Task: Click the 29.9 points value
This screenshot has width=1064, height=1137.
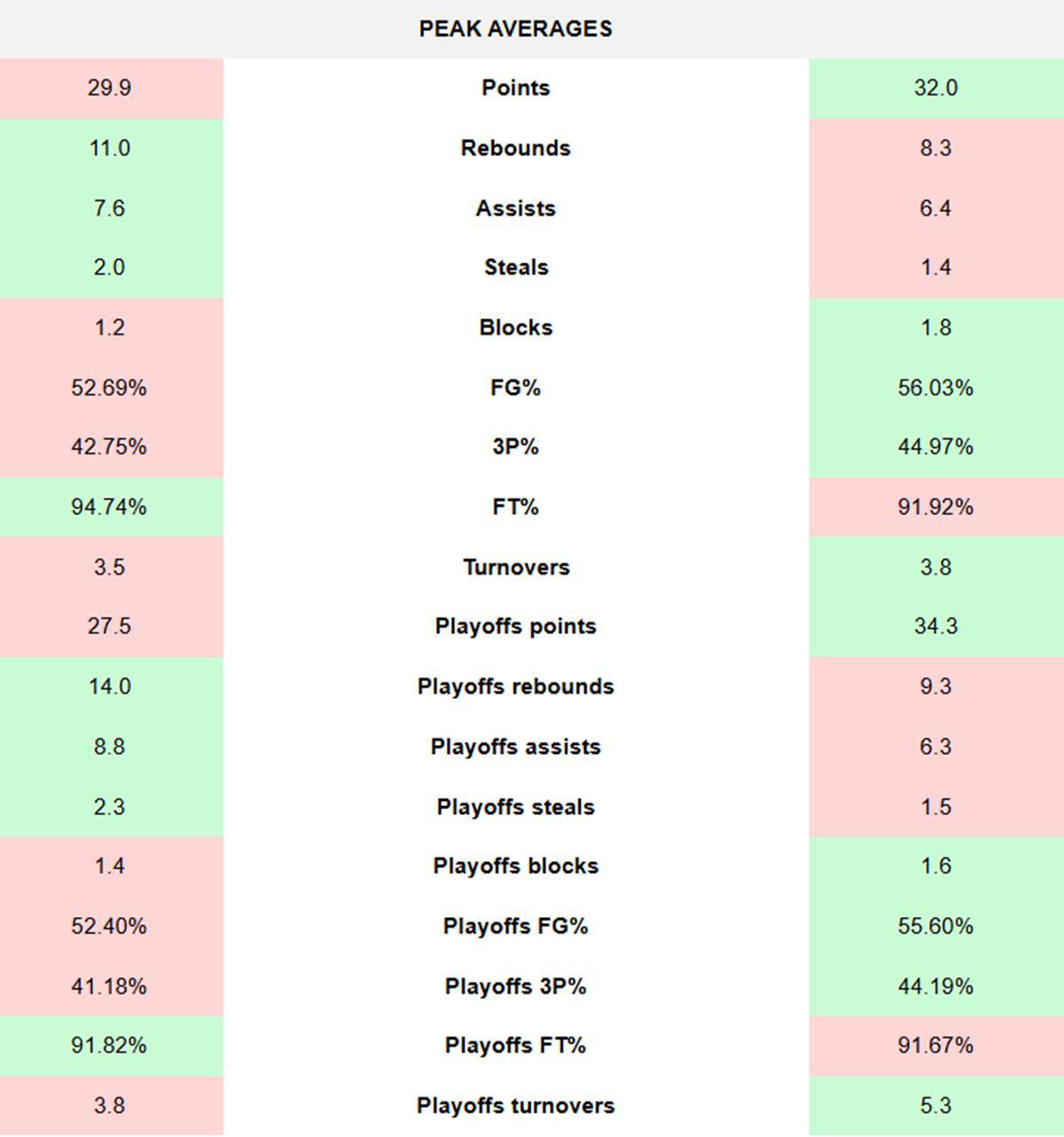Action: tap(109, 88)
